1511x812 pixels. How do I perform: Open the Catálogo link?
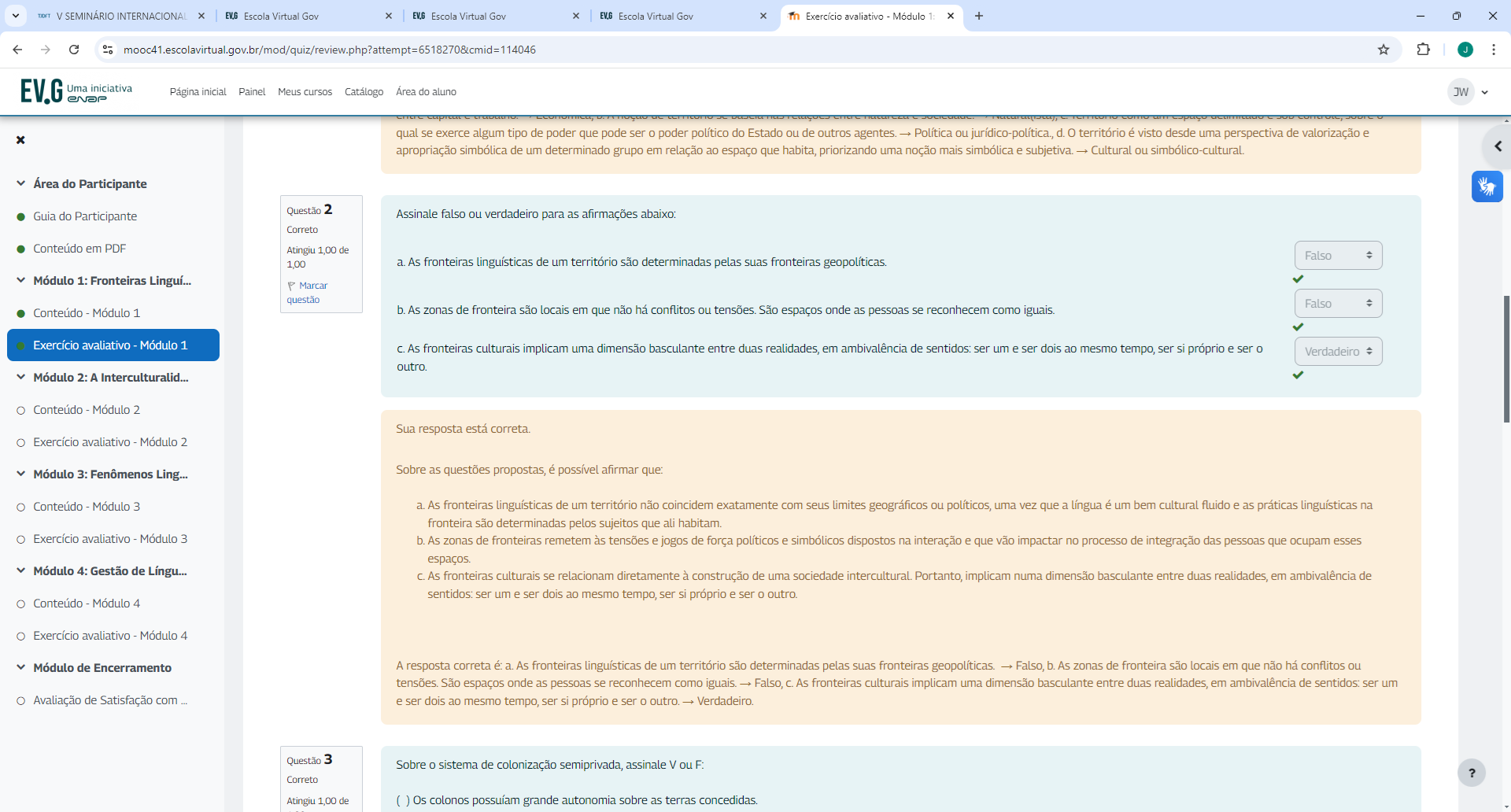click(364, 92)
